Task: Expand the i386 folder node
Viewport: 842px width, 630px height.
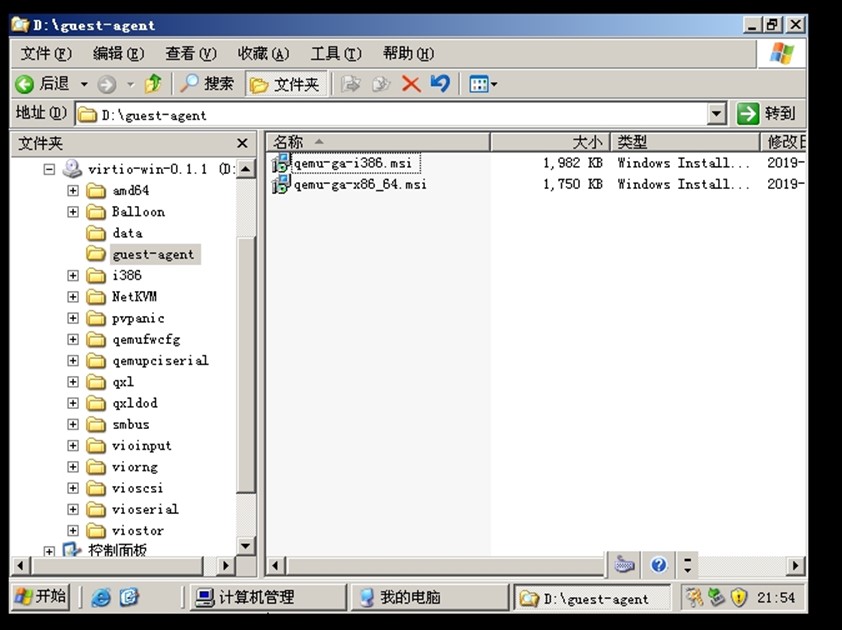Action: click(72, 276)
